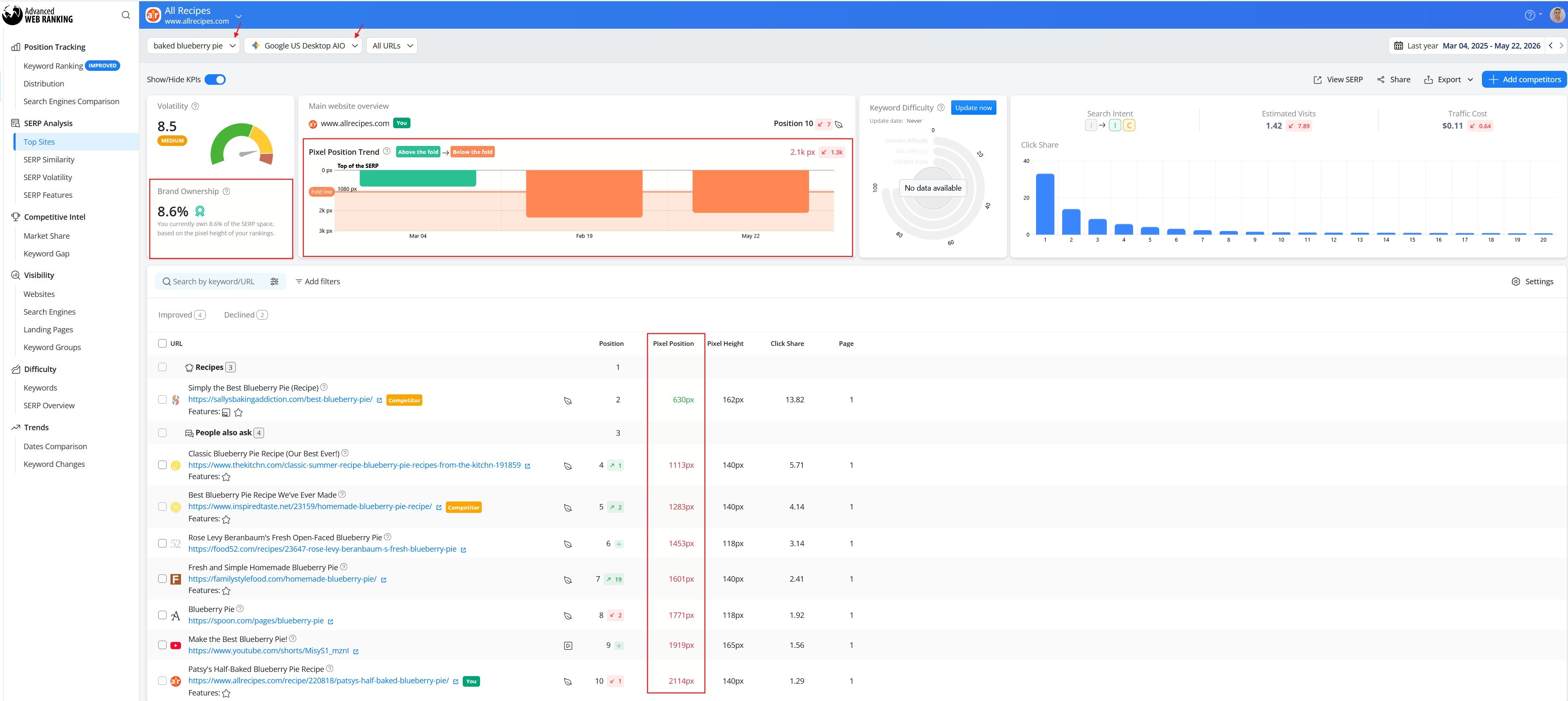This screenshot has height=701, width=1568.
Task: Open the user profile avatar
Action: point(1557,15)
